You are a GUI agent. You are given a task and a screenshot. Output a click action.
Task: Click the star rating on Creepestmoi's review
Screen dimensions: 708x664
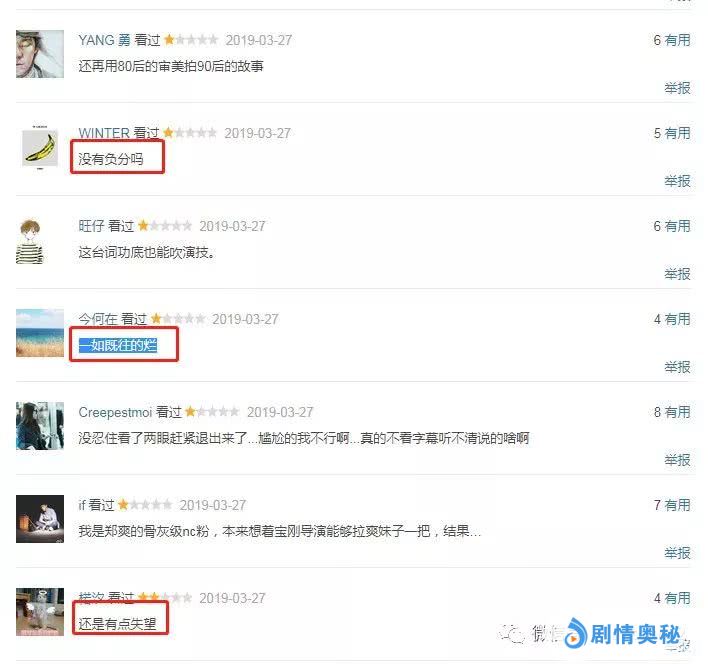pyautogui.click(x=212, y=412)
